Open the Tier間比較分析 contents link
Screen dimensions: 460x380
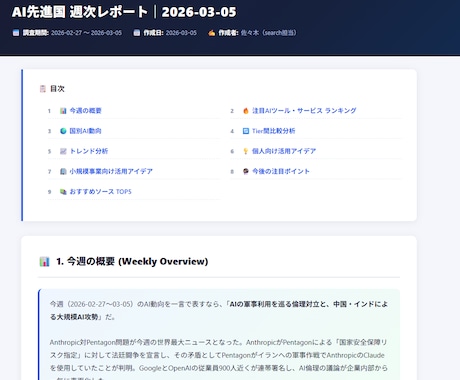pyautogui.click(x=274, y=131)
